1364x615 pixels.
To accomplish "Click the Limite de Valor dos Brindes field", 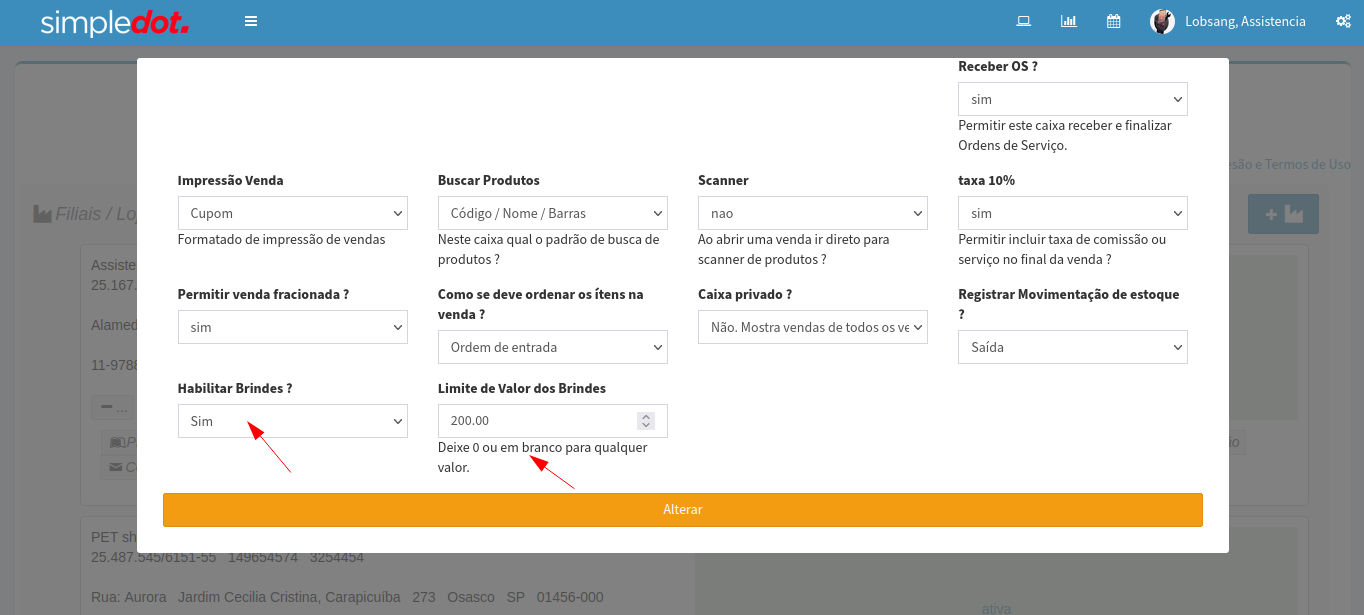I will (x=535, y=421).
